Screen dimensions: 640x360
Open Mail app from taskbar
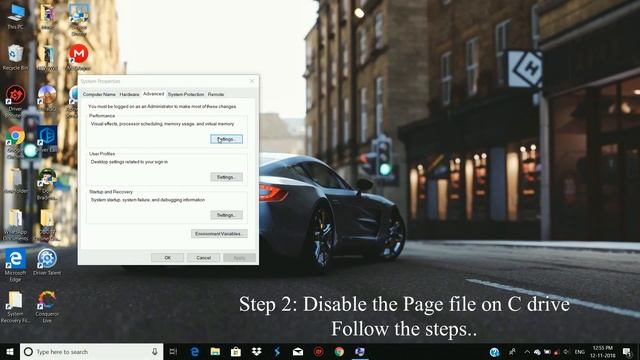298,351
